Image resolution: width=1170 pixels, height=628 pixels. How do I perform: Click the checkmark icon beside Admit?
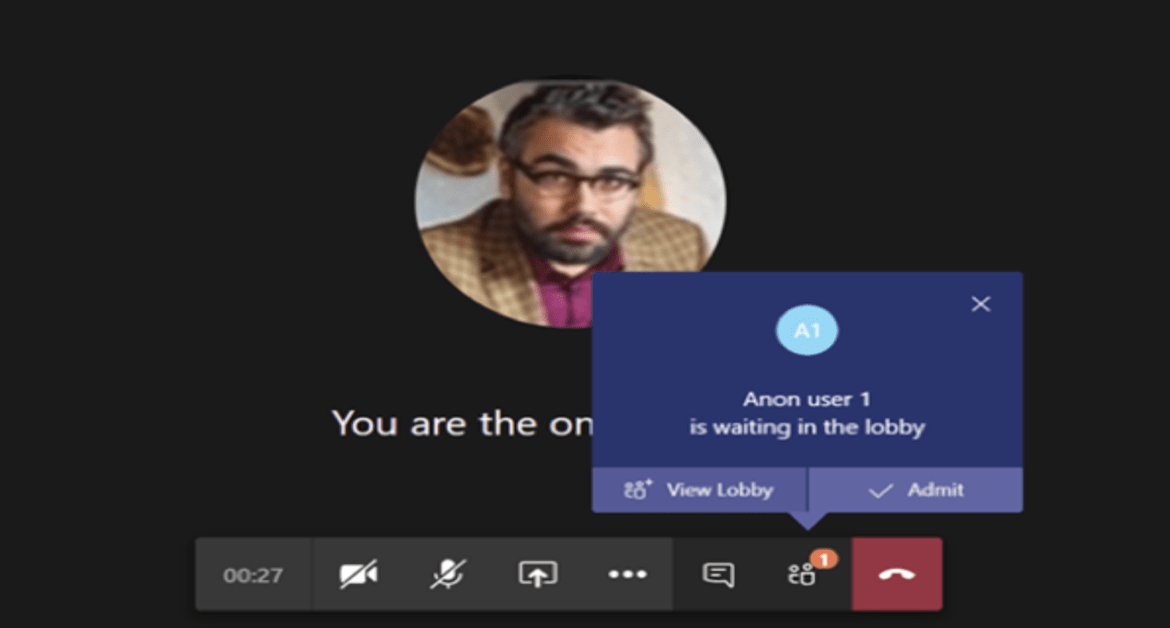click(880, 491)
